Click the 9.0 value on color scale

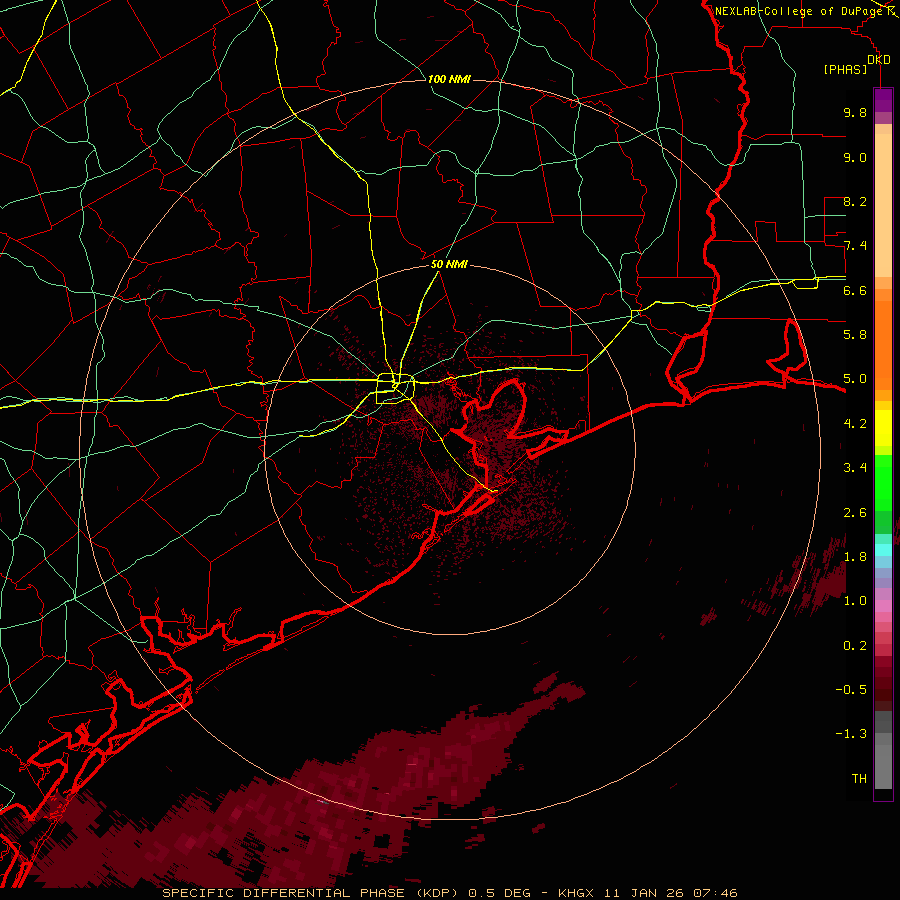[855, 157]
